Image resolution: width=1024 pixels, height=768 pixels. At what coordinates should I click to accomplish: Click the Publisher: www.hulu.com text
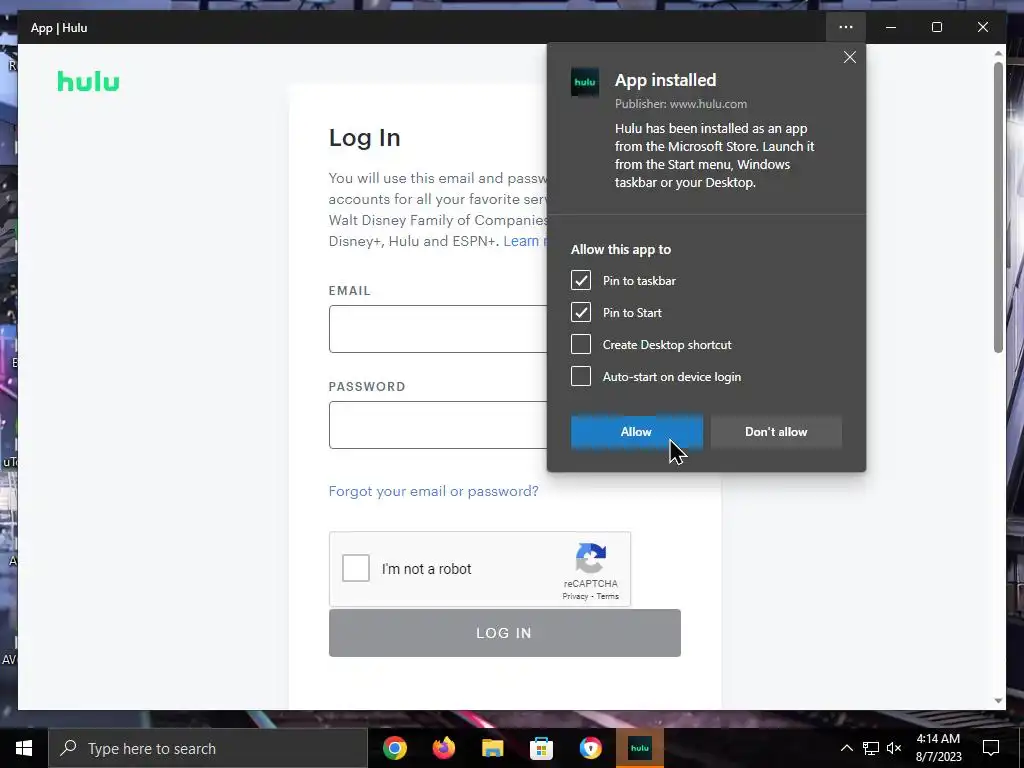click(680, 104)
